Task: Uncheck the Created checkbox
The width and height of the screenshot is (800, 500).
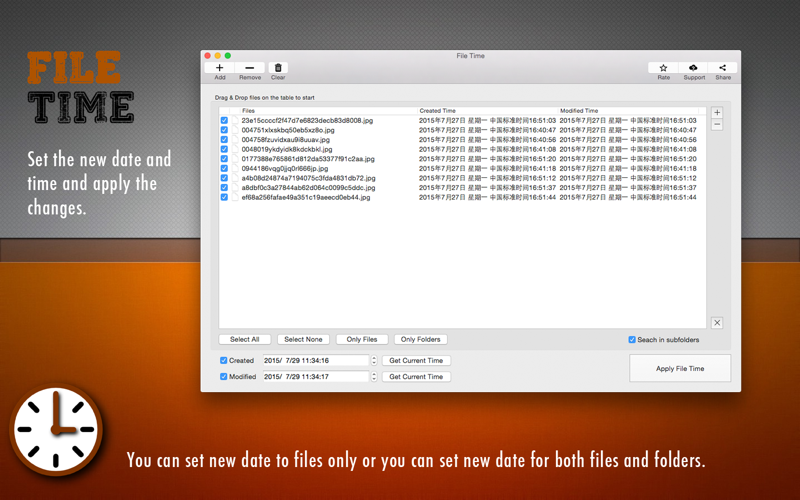Action: [x=223, y=360]
